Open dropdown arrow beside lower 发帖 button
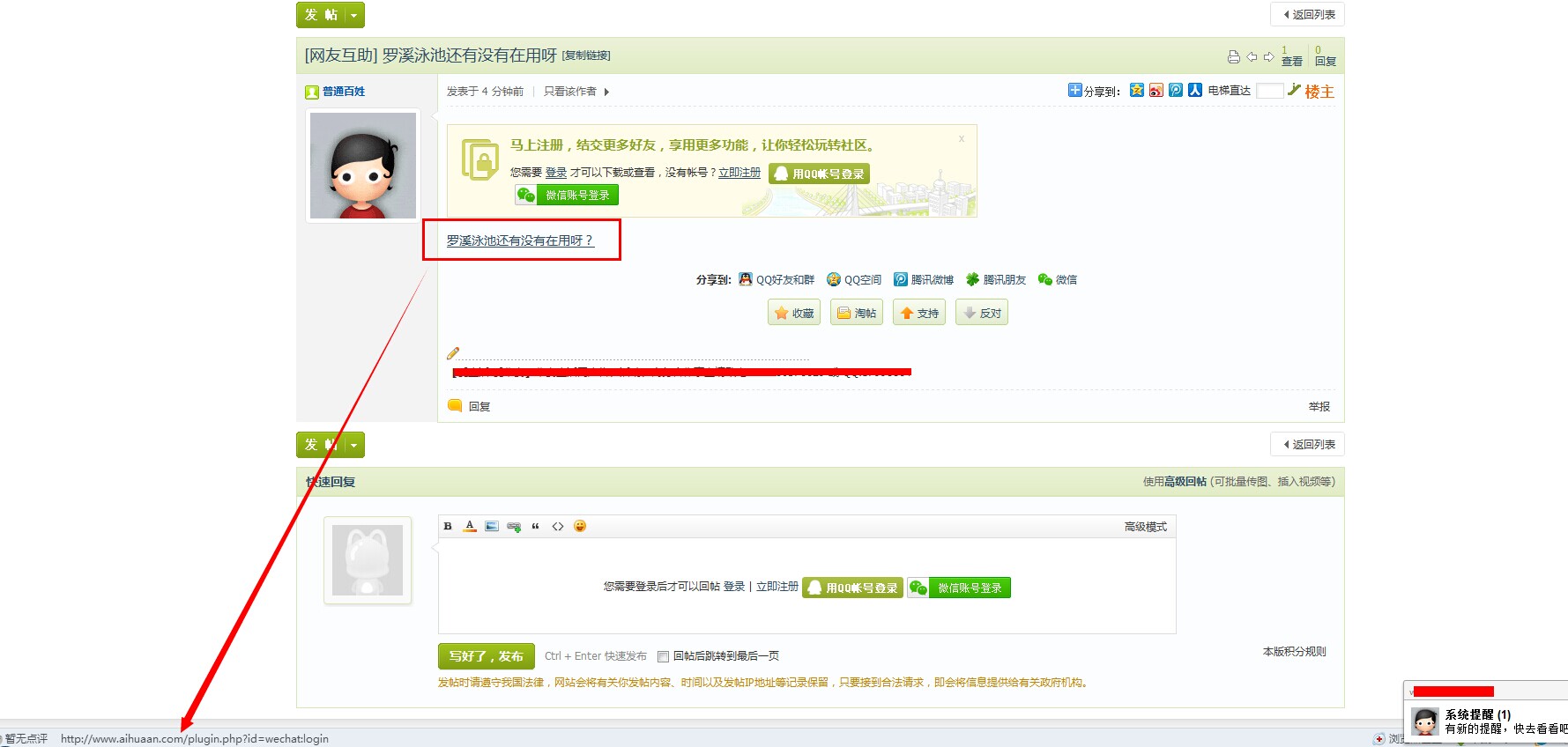1568x747 pixels. (x=354, y=445)
